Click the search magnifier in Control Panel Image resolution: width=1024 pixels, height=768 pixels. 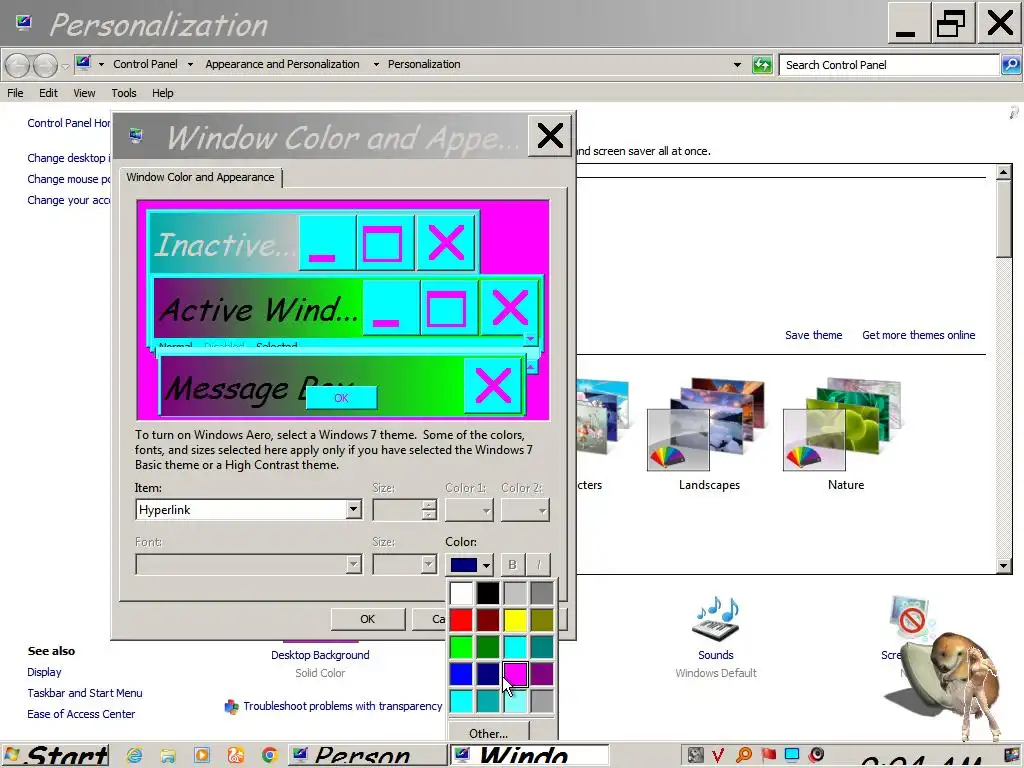(1011, 65)
